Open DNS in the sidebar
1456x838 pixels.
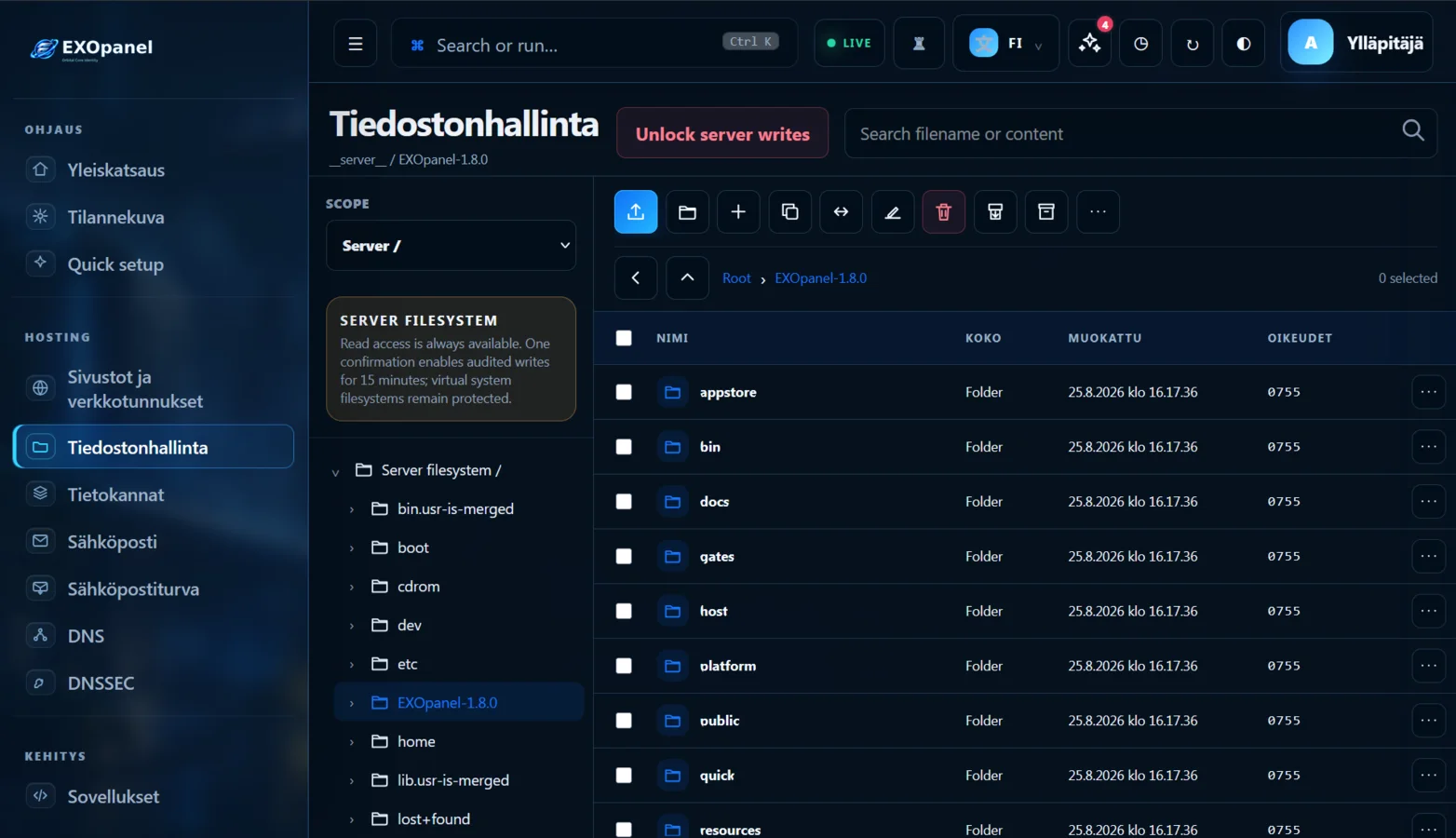tap(154, 636)
